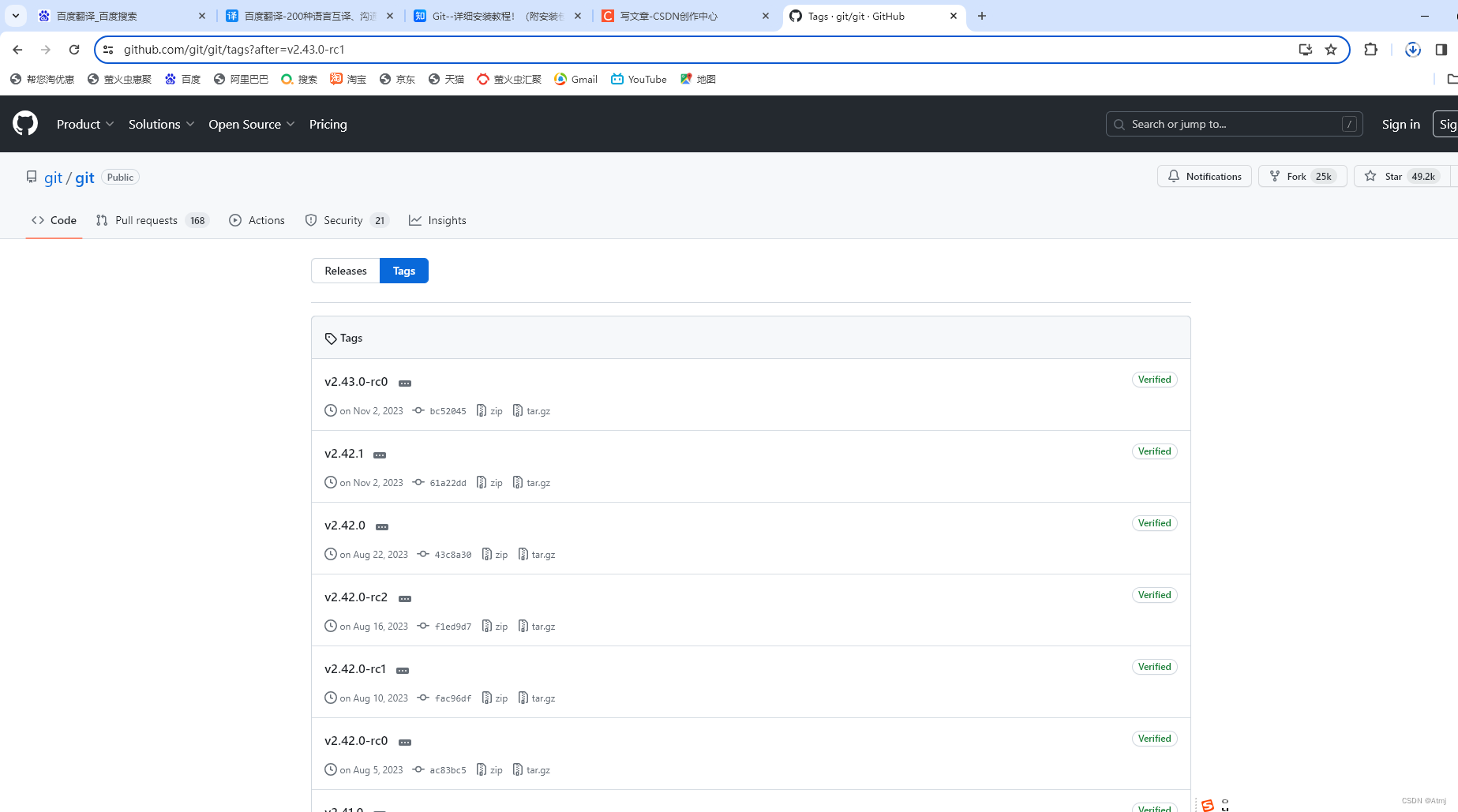Click Sign in
1458x812 pixels.
click(1400, 124)
